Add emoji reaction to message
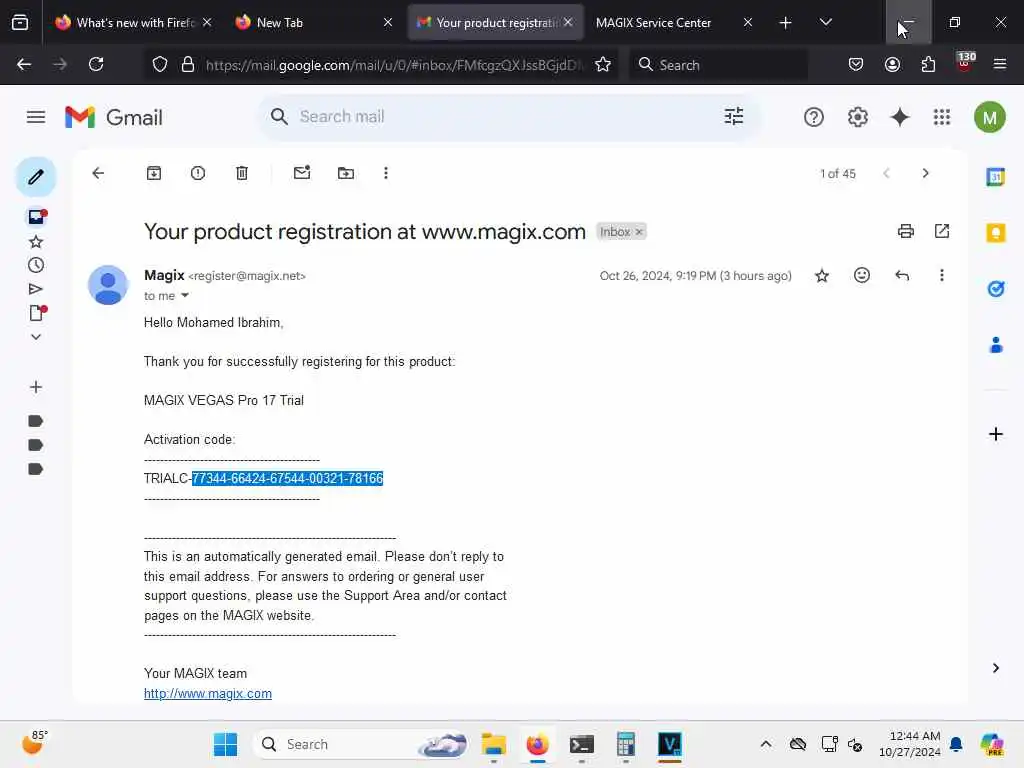This screenshot has height=768, width=1024. click(x=862, y=275)
